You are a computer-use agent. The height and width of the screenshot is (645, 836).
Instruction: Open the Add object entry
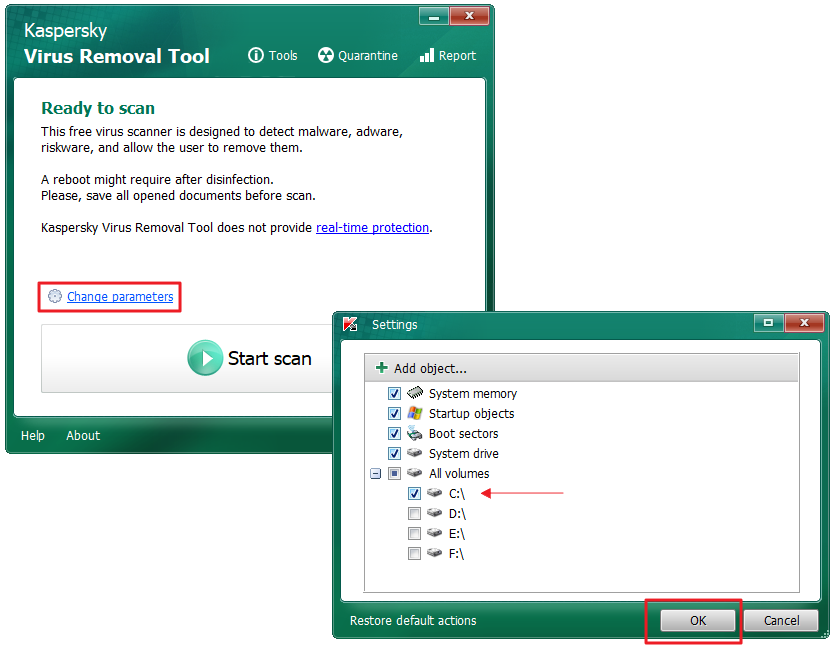tap(431, 366)
